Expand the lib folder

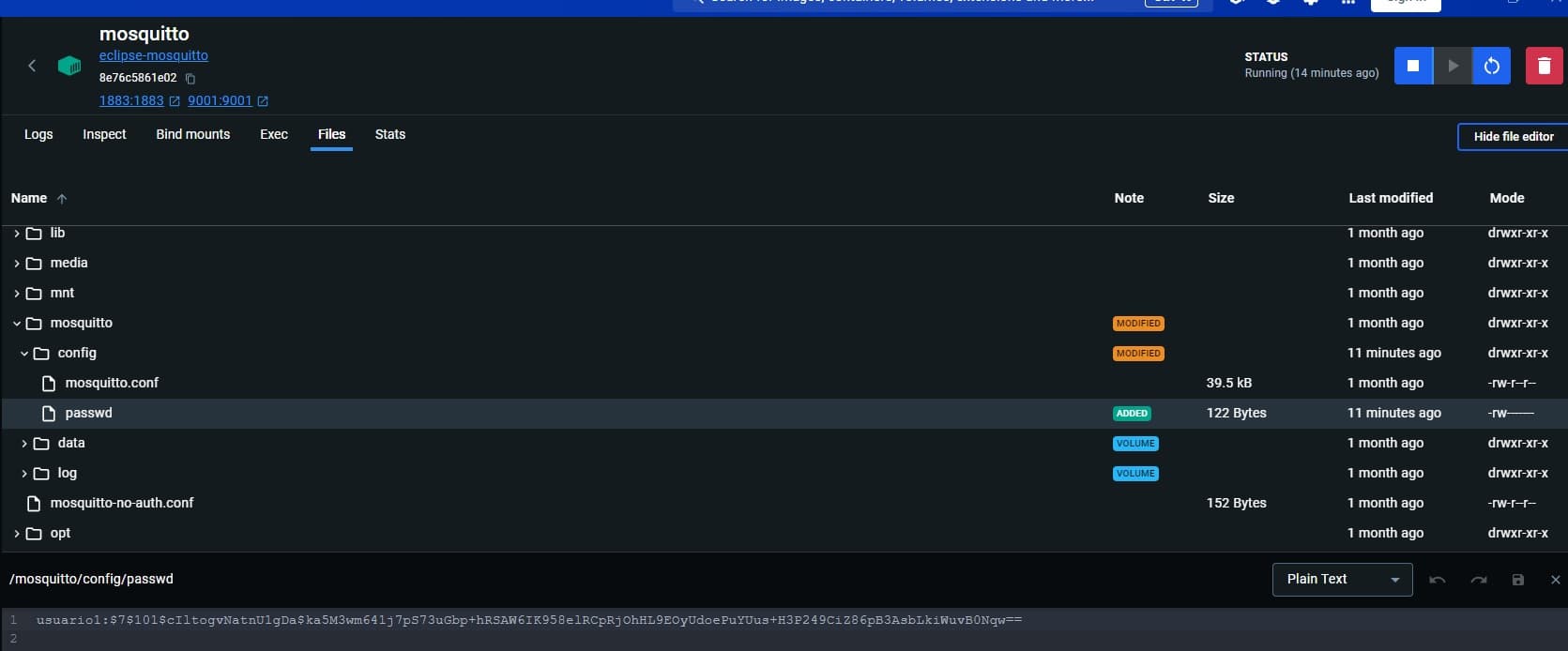(x=17, y=234)
